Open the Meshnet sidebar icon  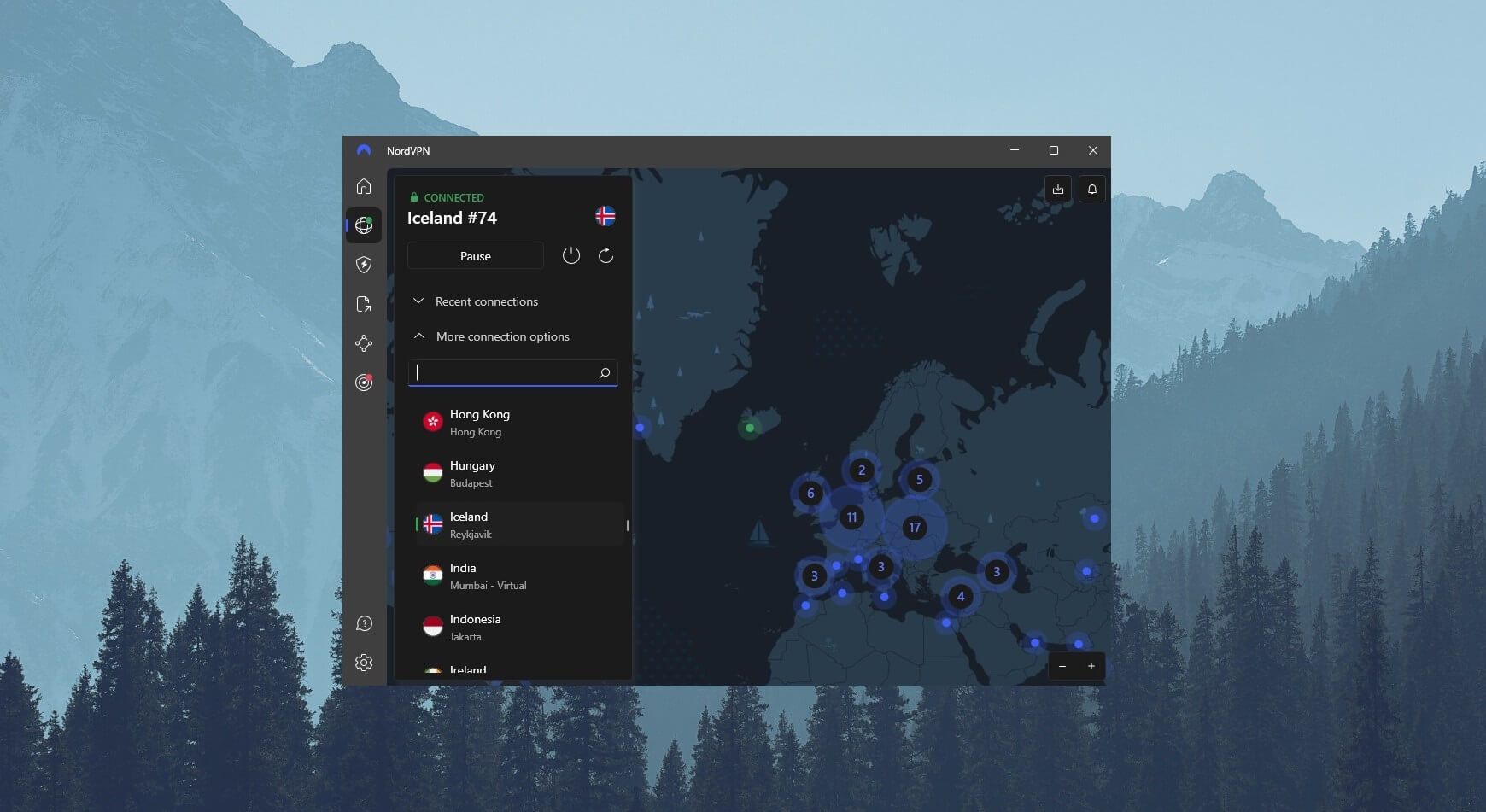tap(364, 343)
